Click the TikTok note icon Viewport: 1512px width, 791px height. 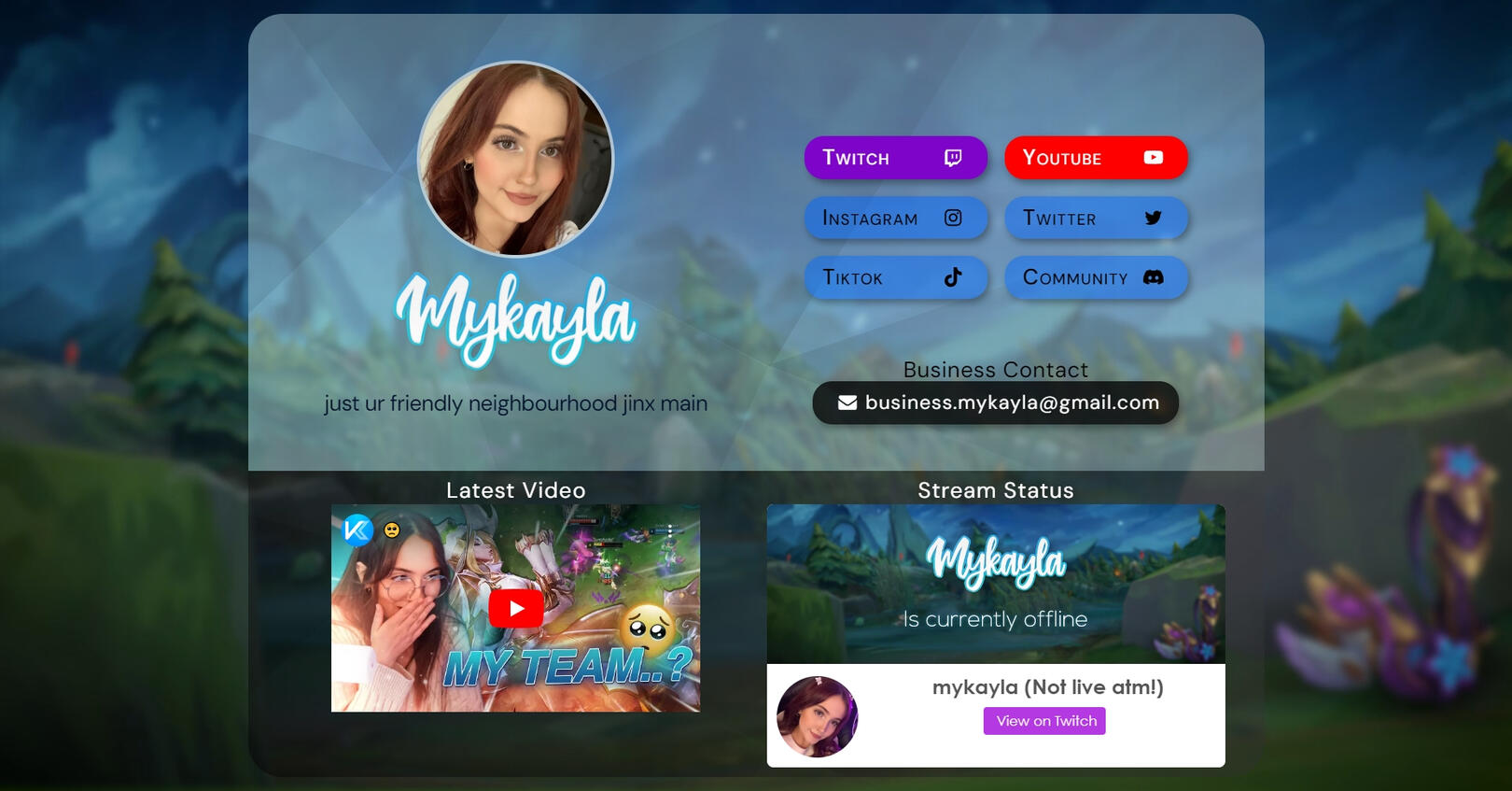pos(952,277)
